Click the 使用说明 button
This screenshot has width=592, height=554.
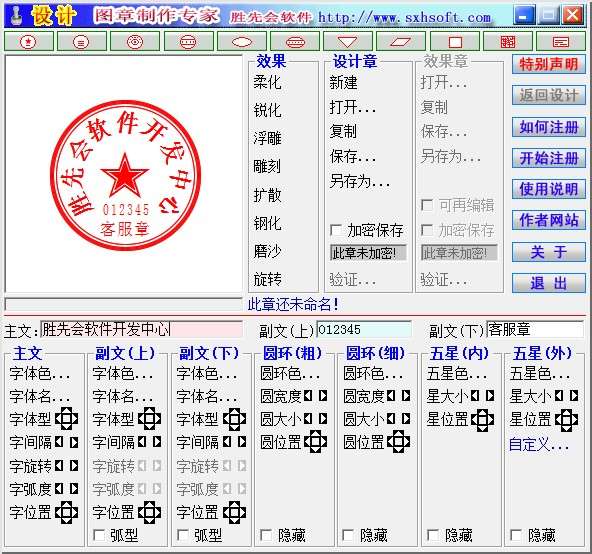[549, 189]
